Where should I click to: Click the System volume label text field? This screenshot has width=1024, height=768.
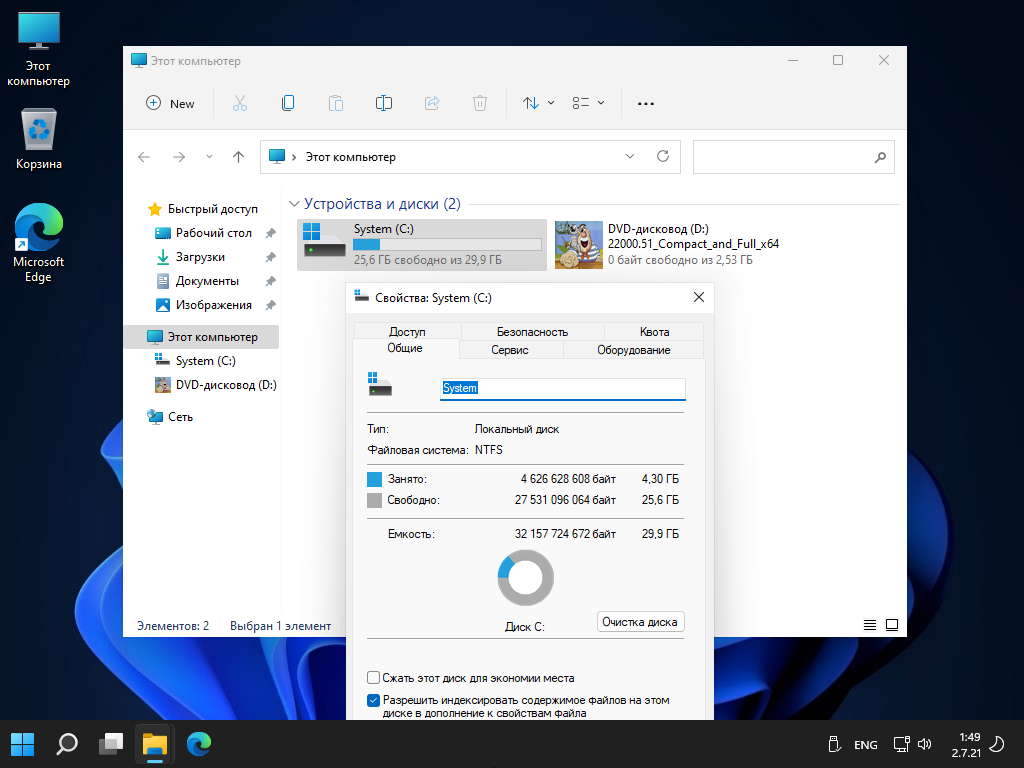pyautogui.click(x=563, y=388)
